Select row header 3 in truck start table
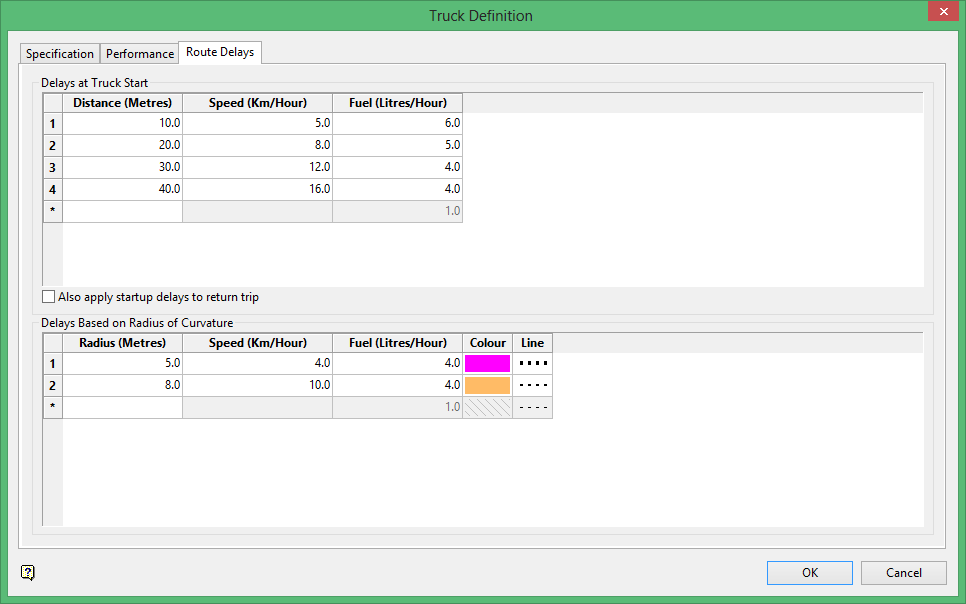The width and height of the screenshot is (966, 604). point(52,167)
